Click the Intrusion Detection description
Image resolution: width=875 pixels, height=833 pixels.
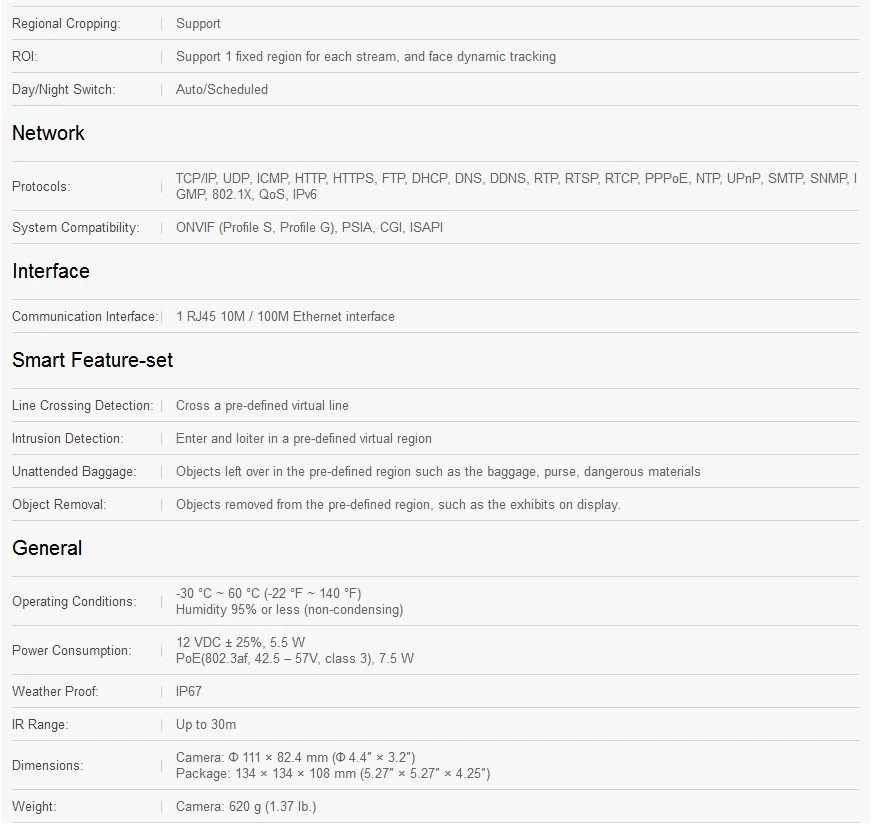(x=304, y=439)
